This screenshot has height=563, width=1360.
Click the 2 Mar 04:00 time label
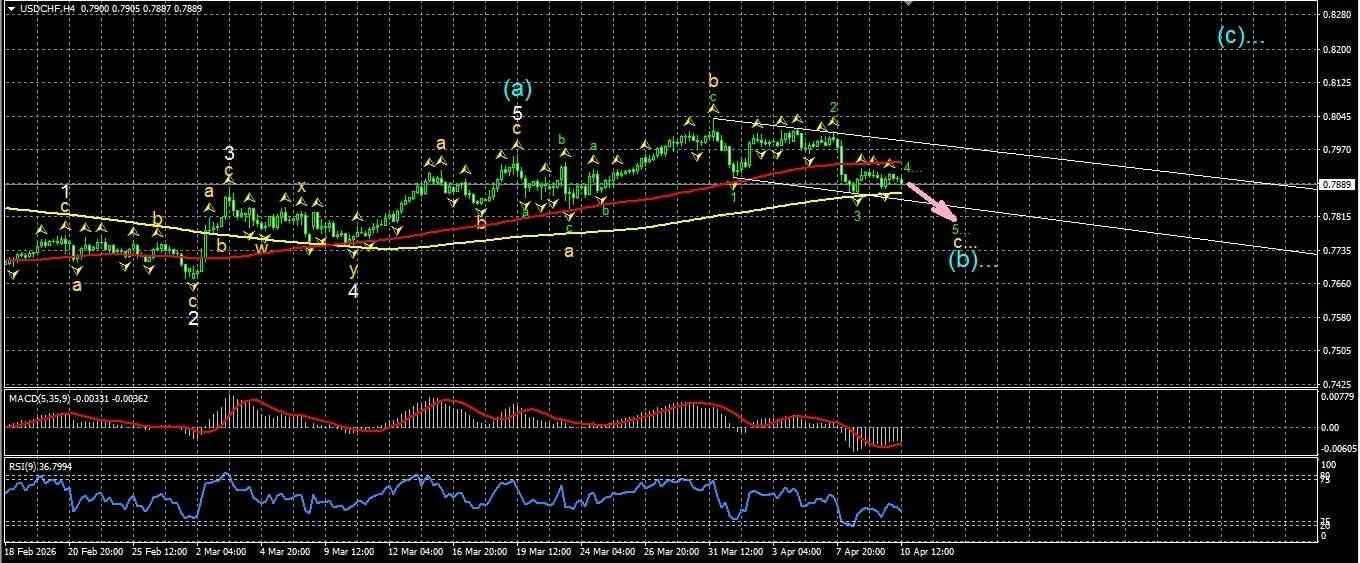coord(222,552)
